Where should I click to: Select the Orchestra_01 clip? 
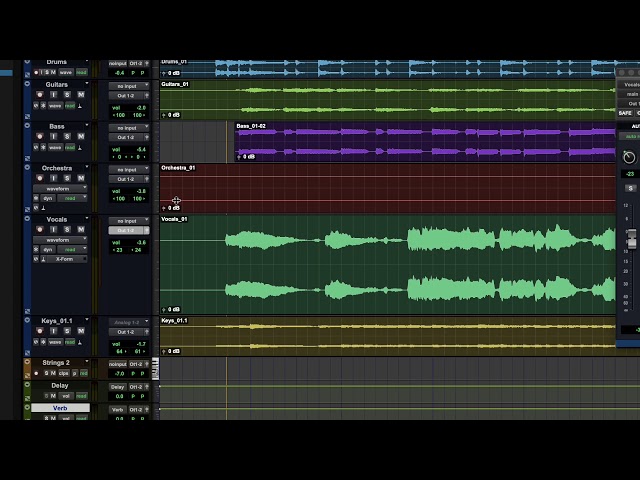pos(388,188)
